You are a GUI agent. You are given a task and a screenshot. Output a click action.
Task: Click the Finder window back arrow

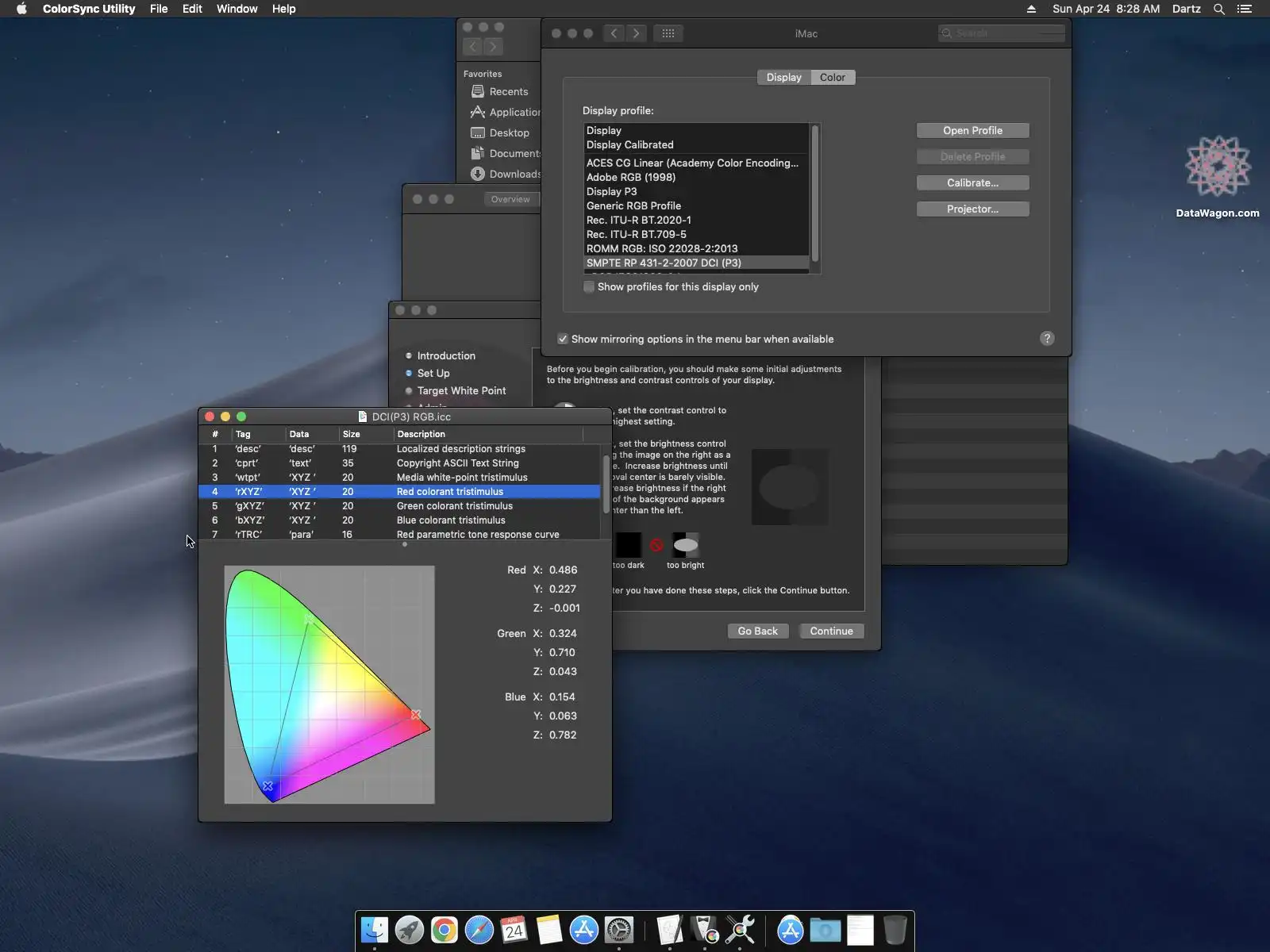click(472, 47)
